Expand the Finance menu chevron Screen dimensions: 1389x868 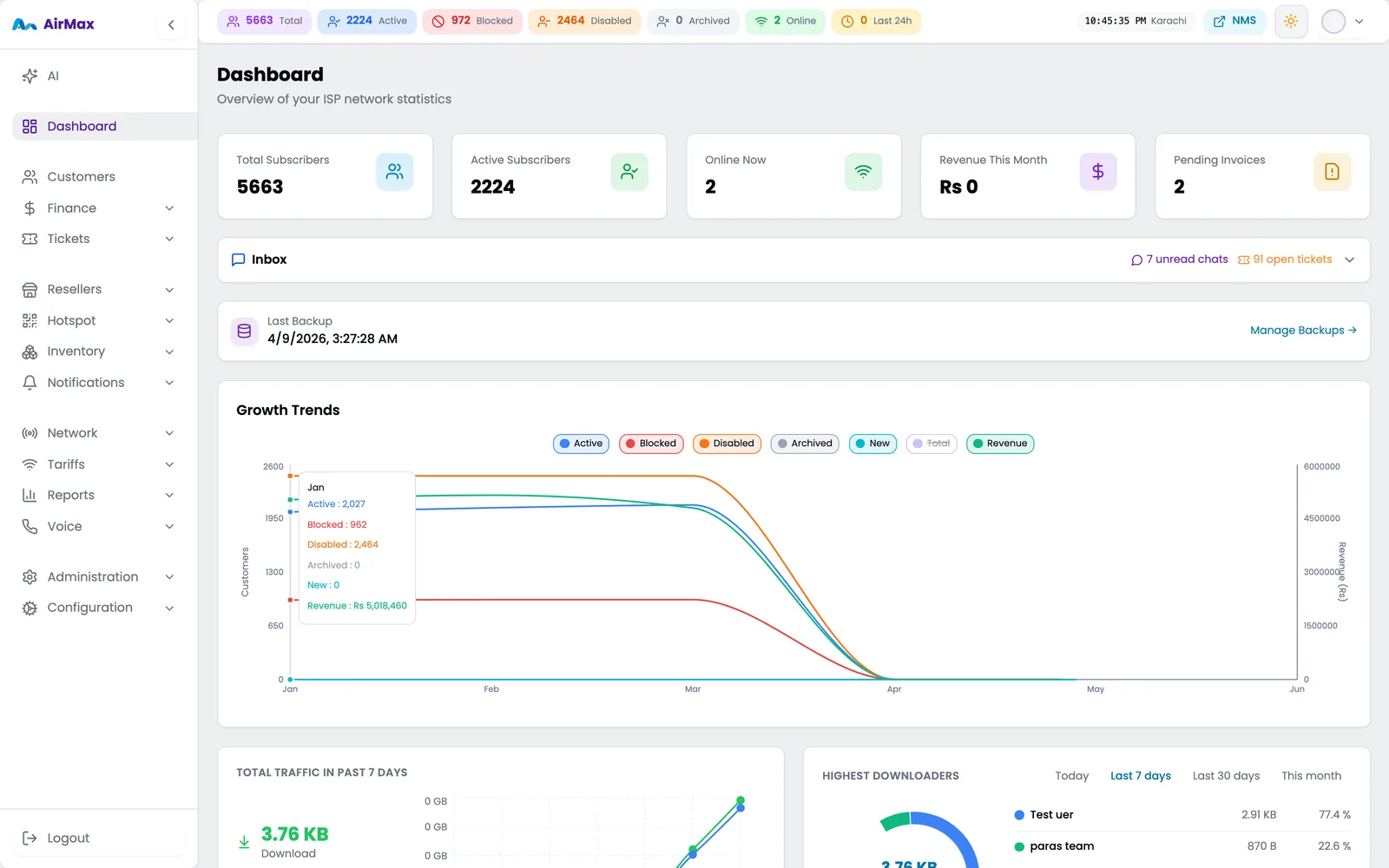click(x=170, y=208)
